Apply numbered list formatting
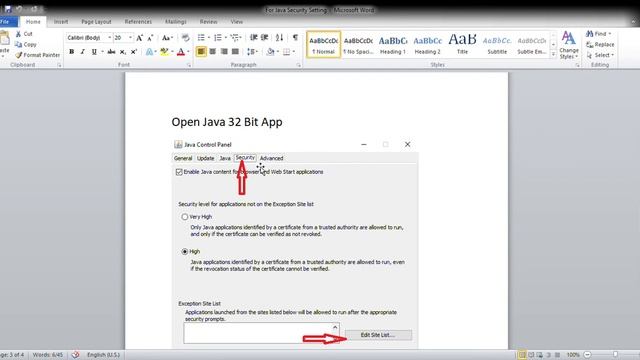Image resolution: width=640 pixels, height=360 pixels. (x=218, y=38)
